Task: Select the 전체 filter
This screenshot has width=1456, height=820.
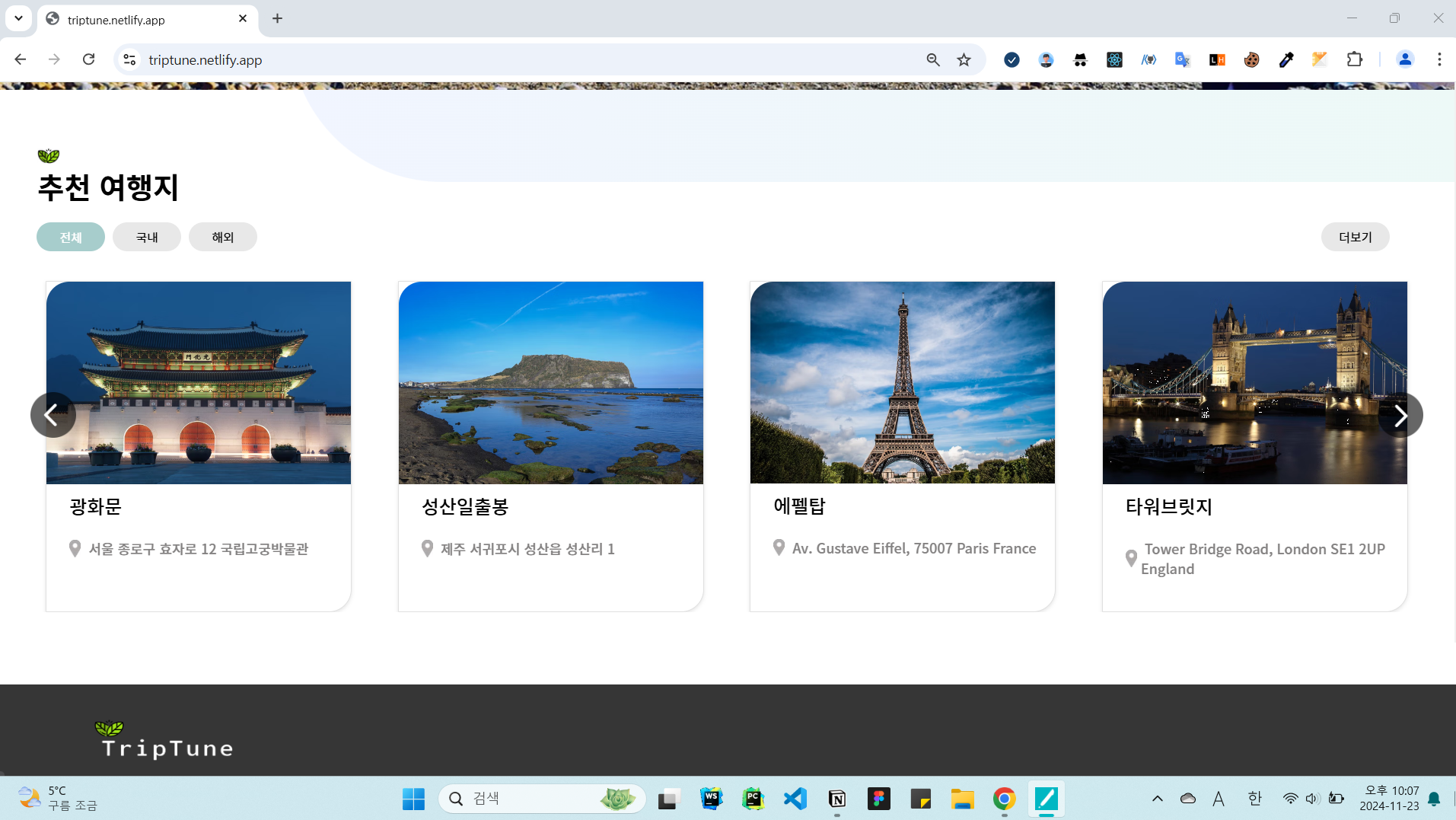Action: point(71,237)
